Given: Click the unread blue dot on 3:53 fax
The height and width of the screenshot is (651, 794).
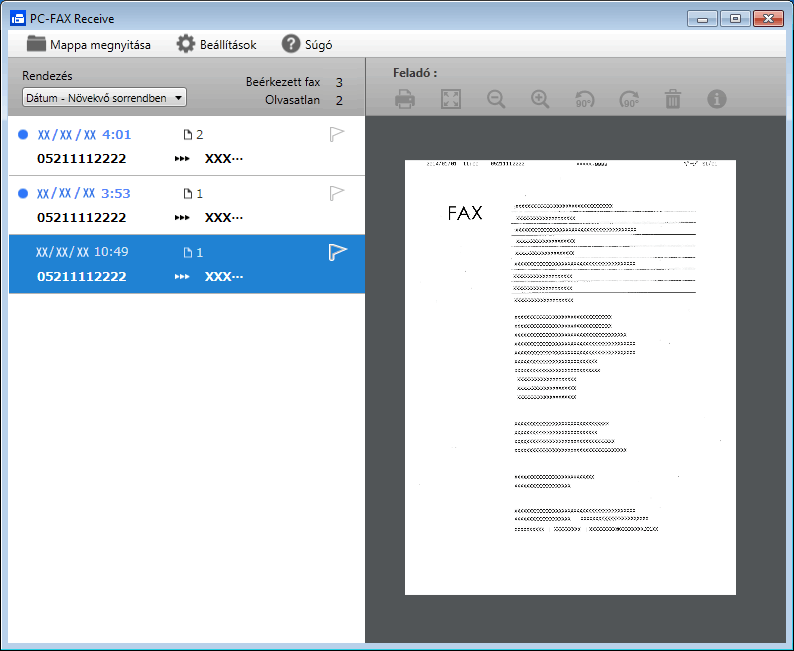Looking at the screenshot, I should pos(23,193).
